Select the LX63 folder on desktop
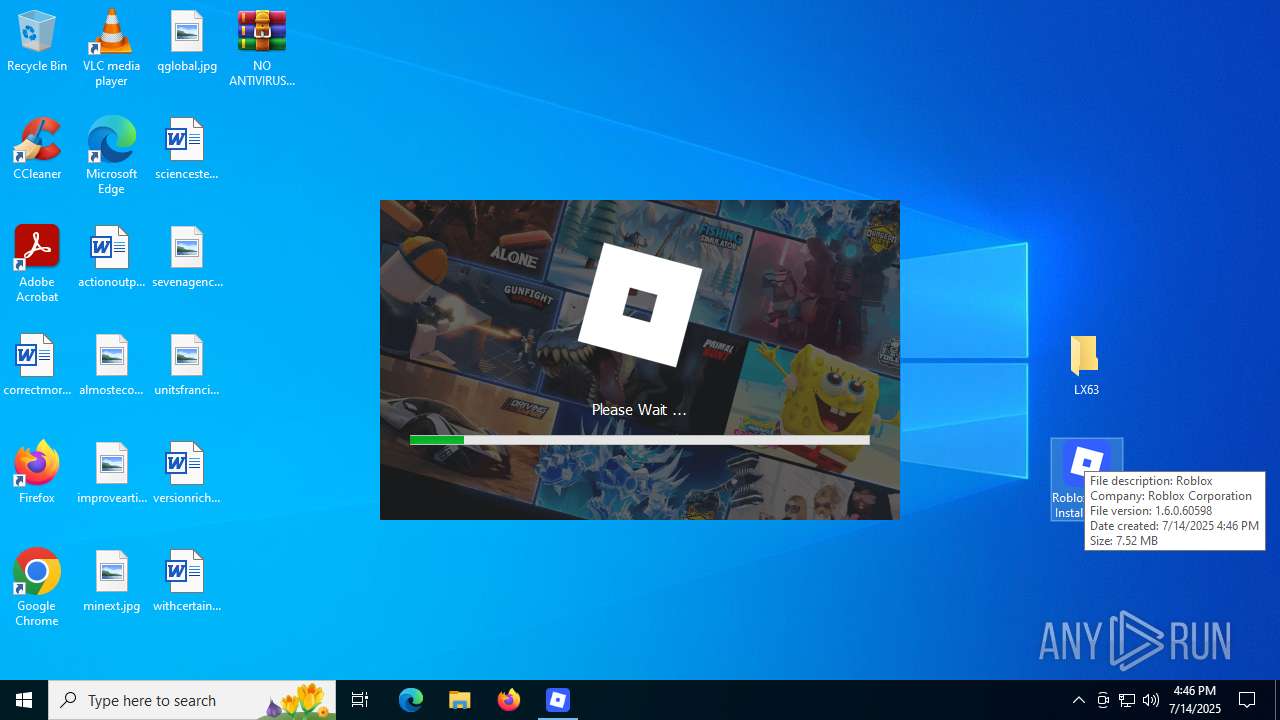The height and width of the screenshot is (720, 1280). coord(1086,365)
